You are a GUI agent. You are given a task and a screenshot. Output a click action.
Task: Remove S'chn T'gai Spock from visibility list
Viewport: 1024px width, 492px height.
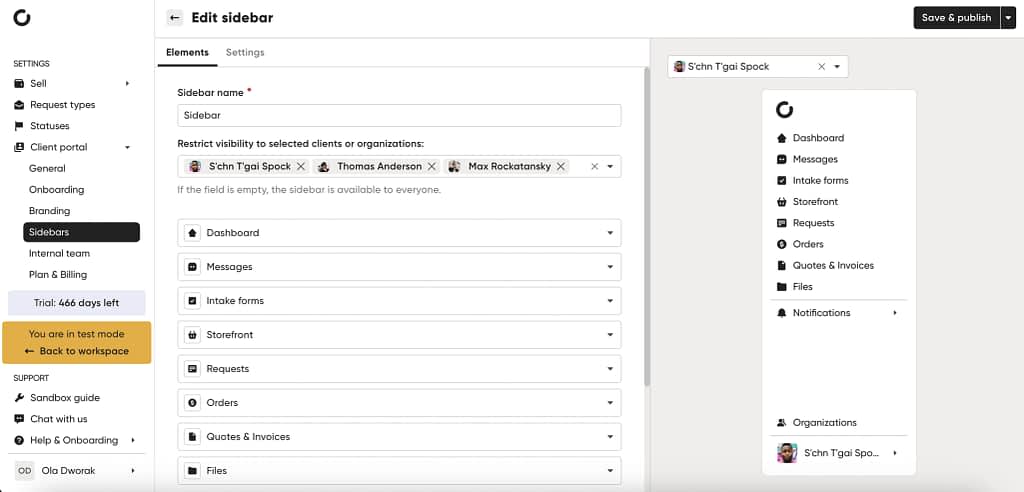point(301,167)
